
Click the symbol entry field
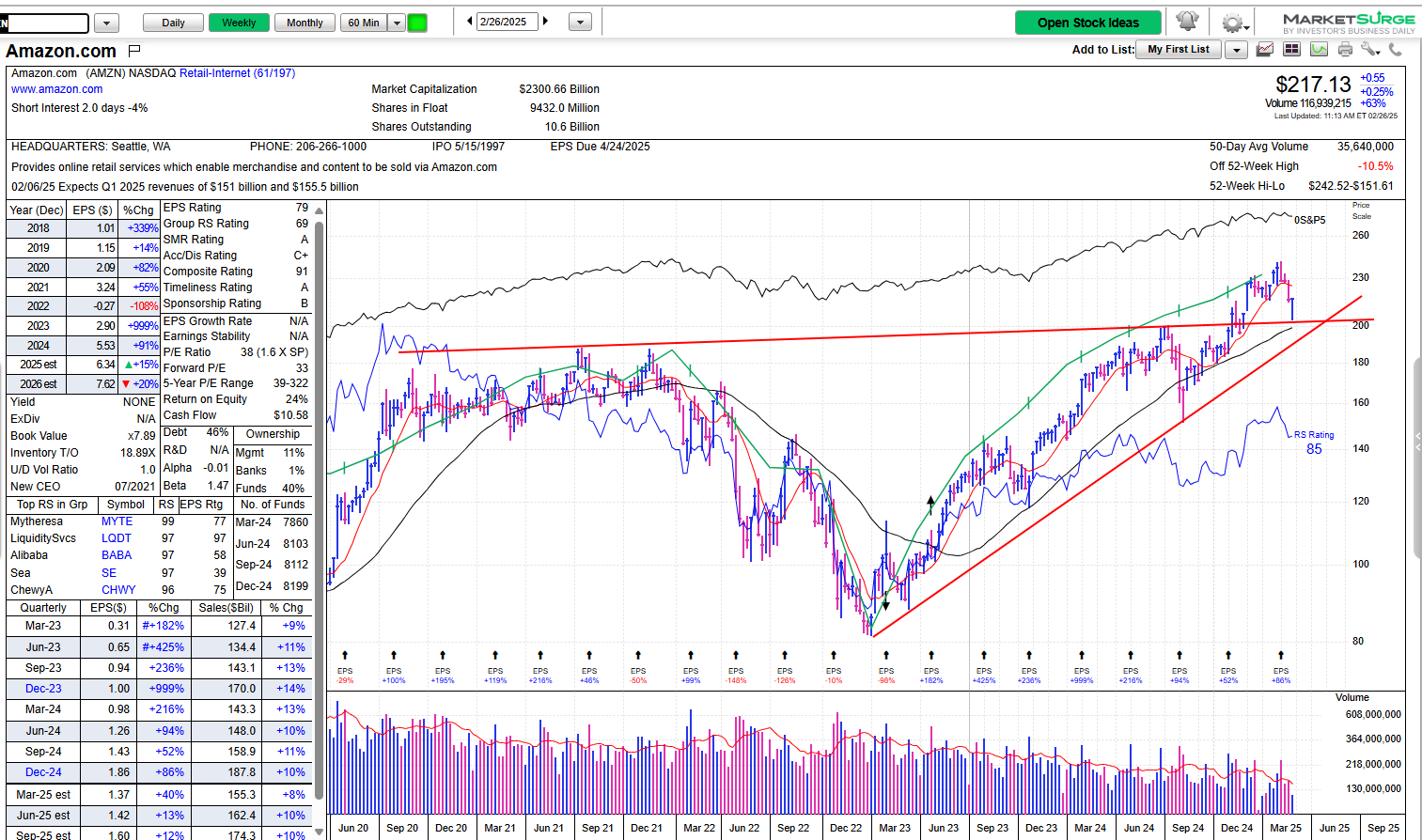(45, 23)
